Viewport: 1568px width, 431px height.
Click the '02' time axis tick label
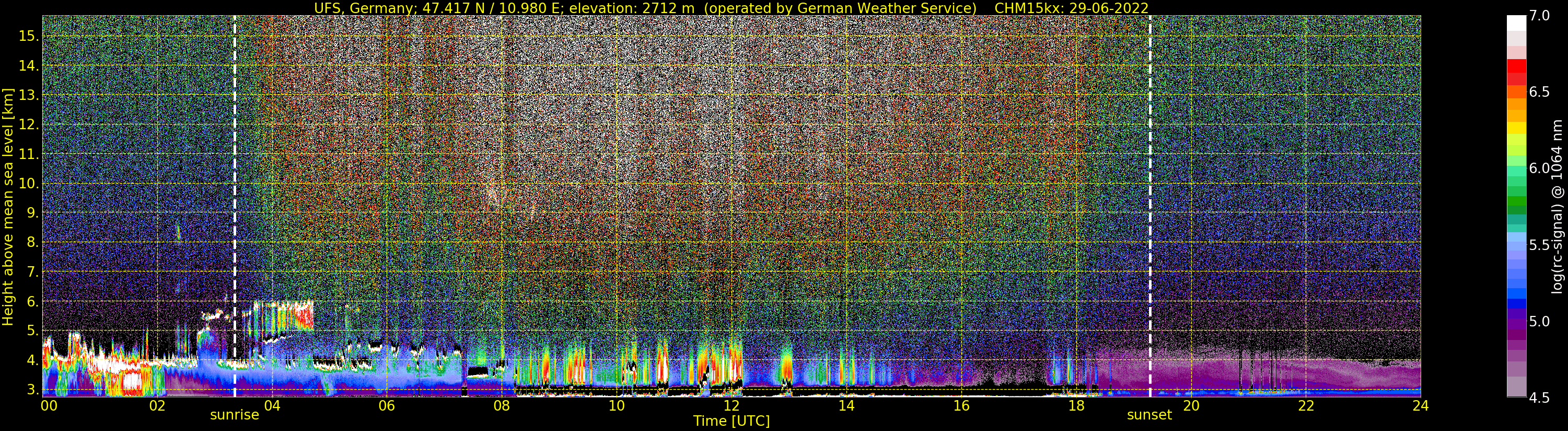pos(157,405)
